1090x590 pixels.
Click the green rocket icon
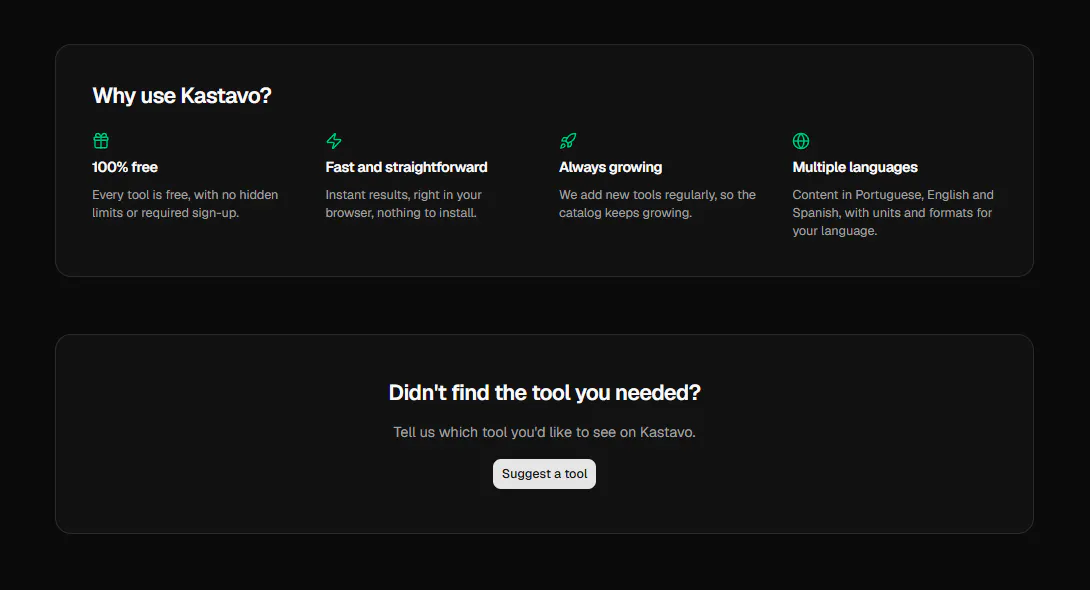(x=568, y=141)
